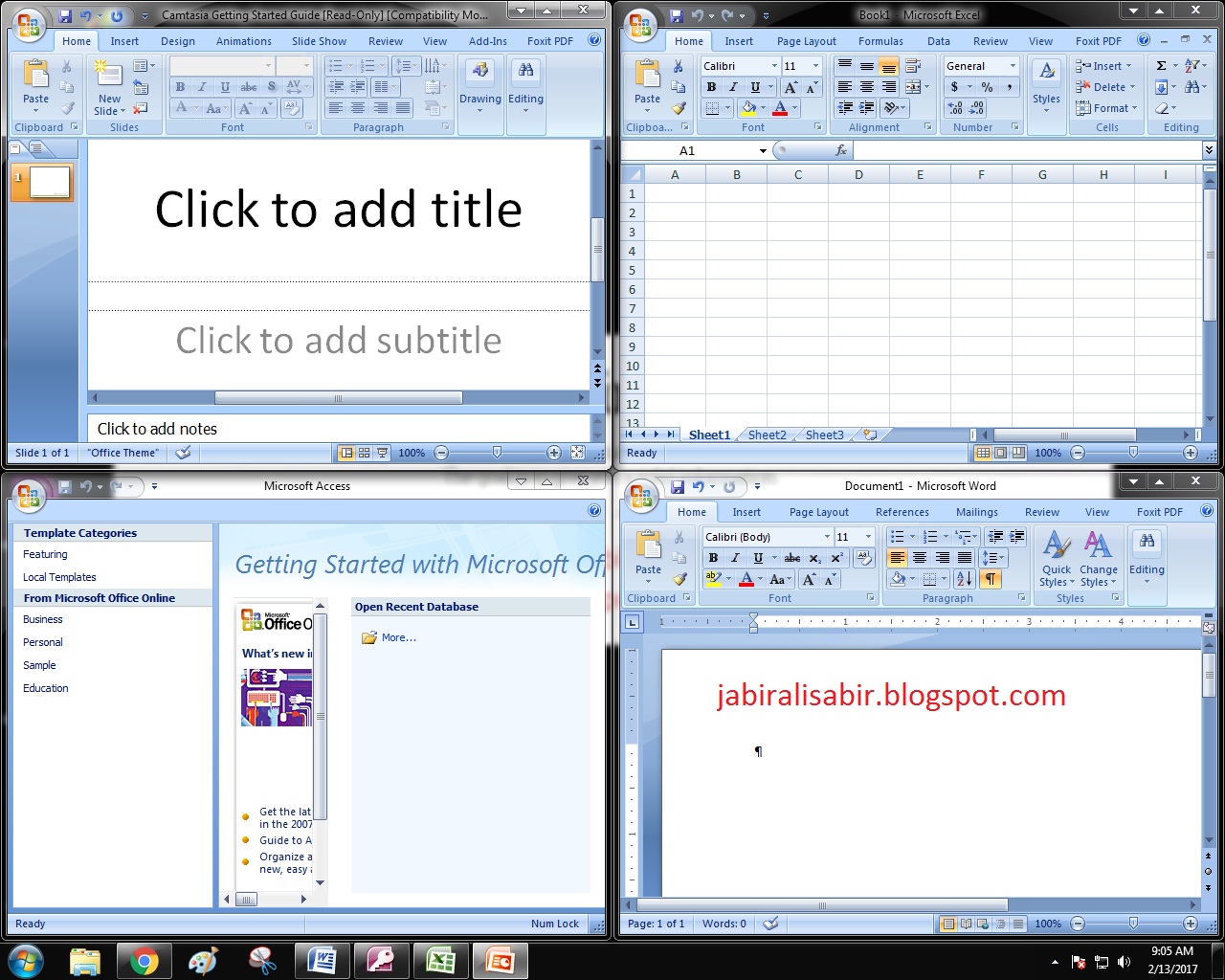Screen dimensions: 1225x980
Task: Click the AutoSum icon in Excel
Action: tap(1161, 65)
